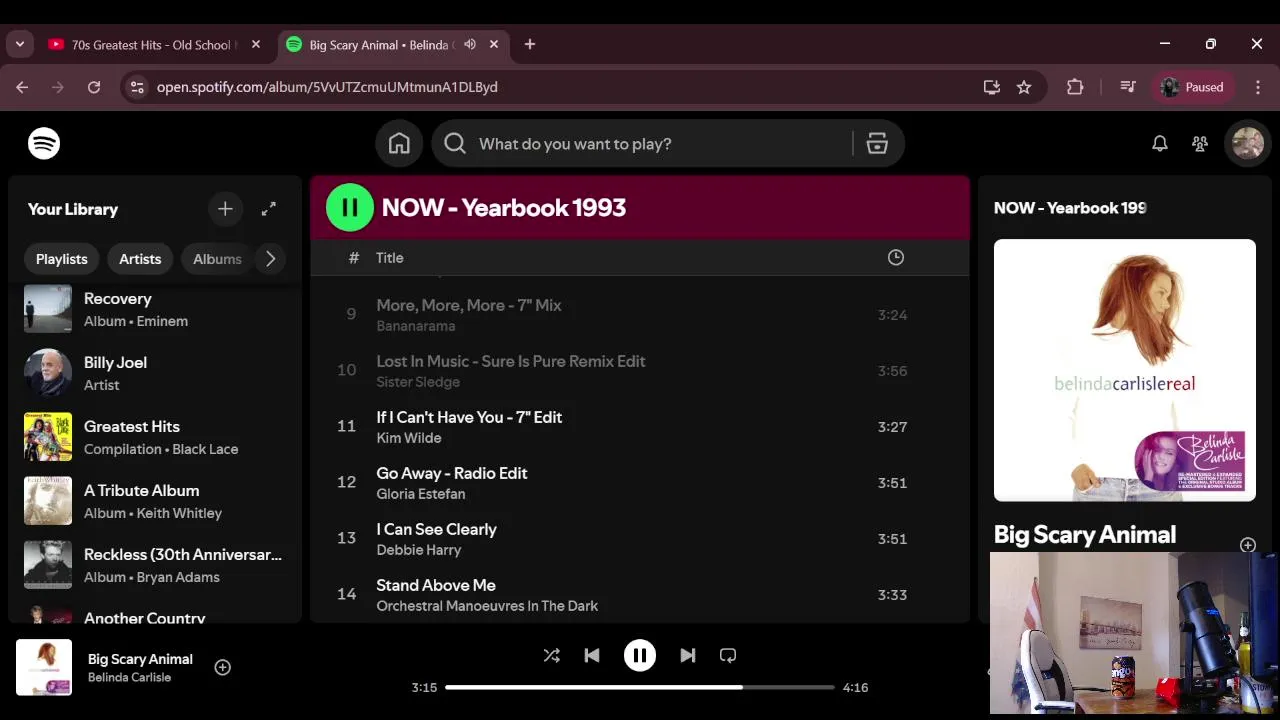This screenshot has height=720, width=1280.
Task: Create a playlist with the plus icon
Action: point(225,209)
